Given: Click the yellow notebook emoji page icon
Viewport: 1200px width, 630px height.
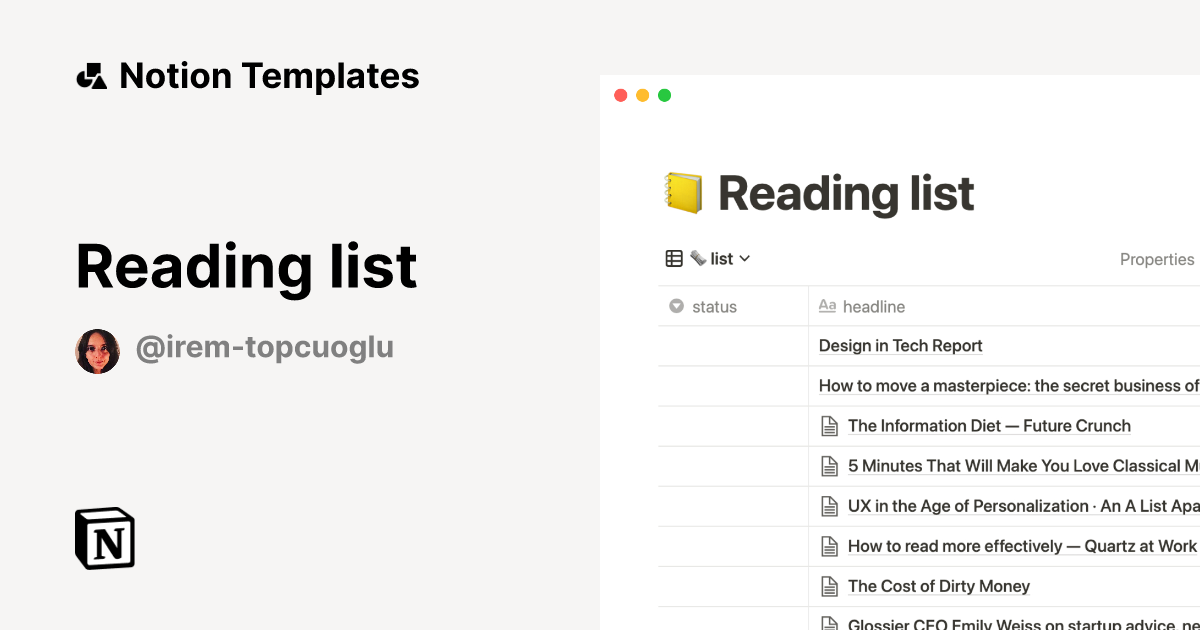Looking at the screenshot, I should 684,193.
